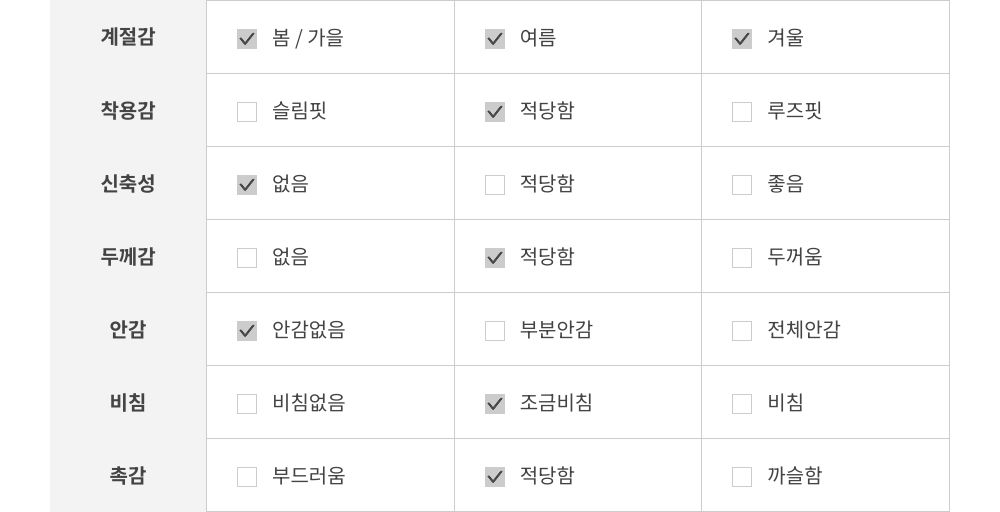The height and width of the screenshot is (512, 1000).
Task: Uncheck 적당함 in the 착용감 row
Action: (x=495, y=112)
